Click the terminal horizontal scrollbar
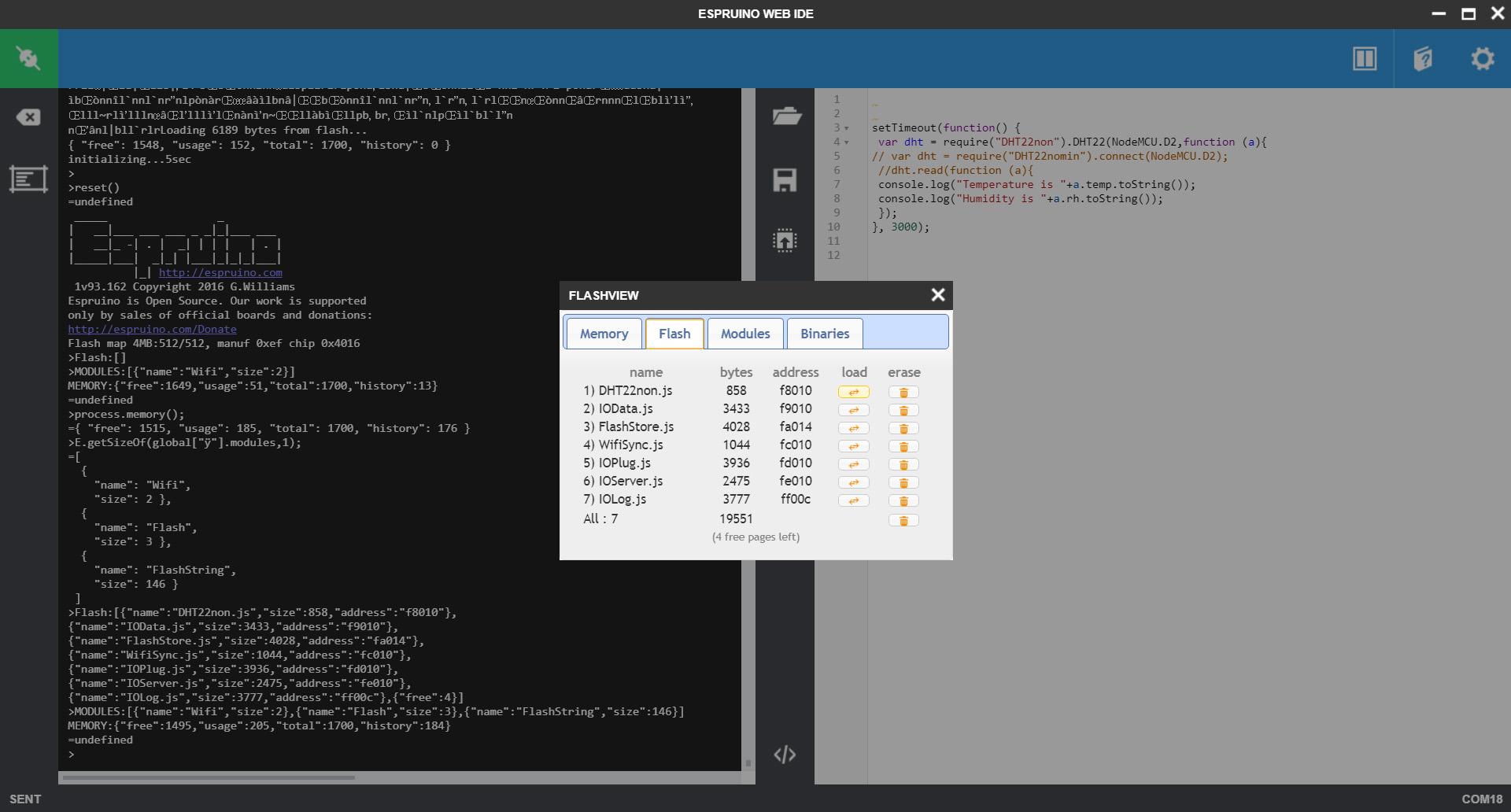Image resolution: width=1511 pixels, height=812 pixels. click(209, 777)
